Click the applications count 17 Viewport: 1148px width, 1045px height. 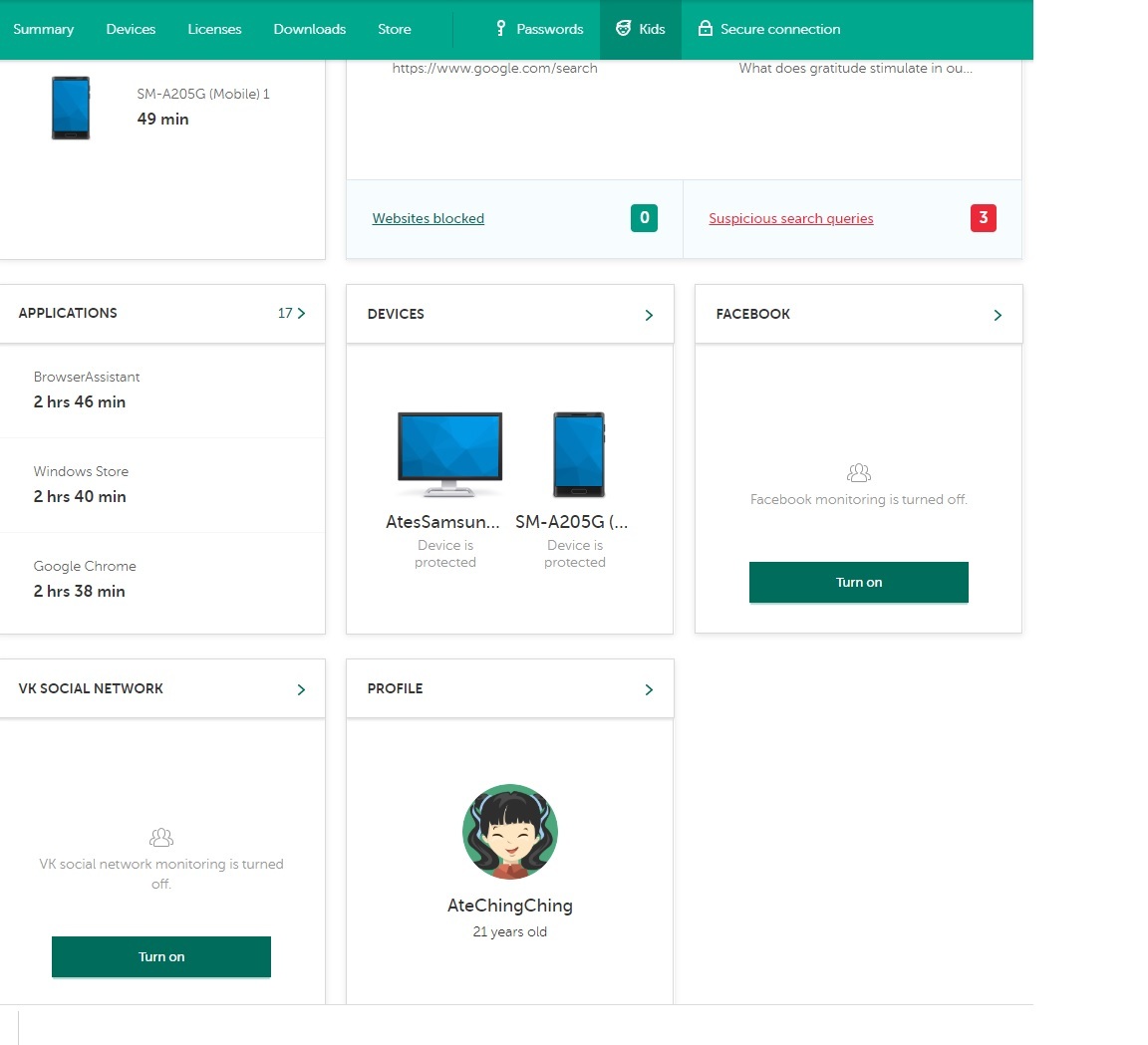click(285, 313)
